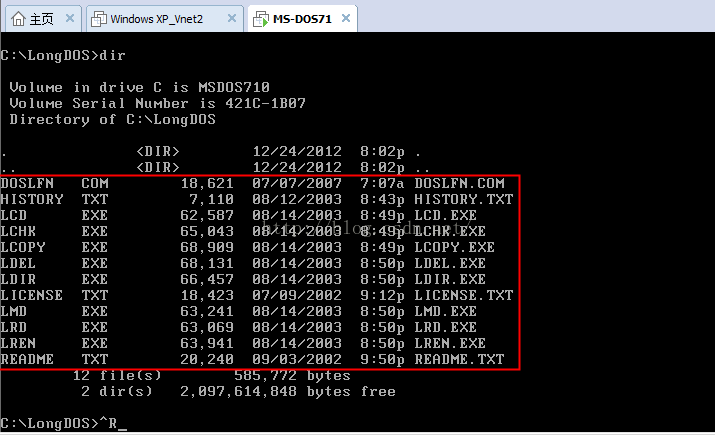The image size is (715, 435).
Task: Click the running VM icon on MS-DOS71 tab
Action: pos(261,19)
